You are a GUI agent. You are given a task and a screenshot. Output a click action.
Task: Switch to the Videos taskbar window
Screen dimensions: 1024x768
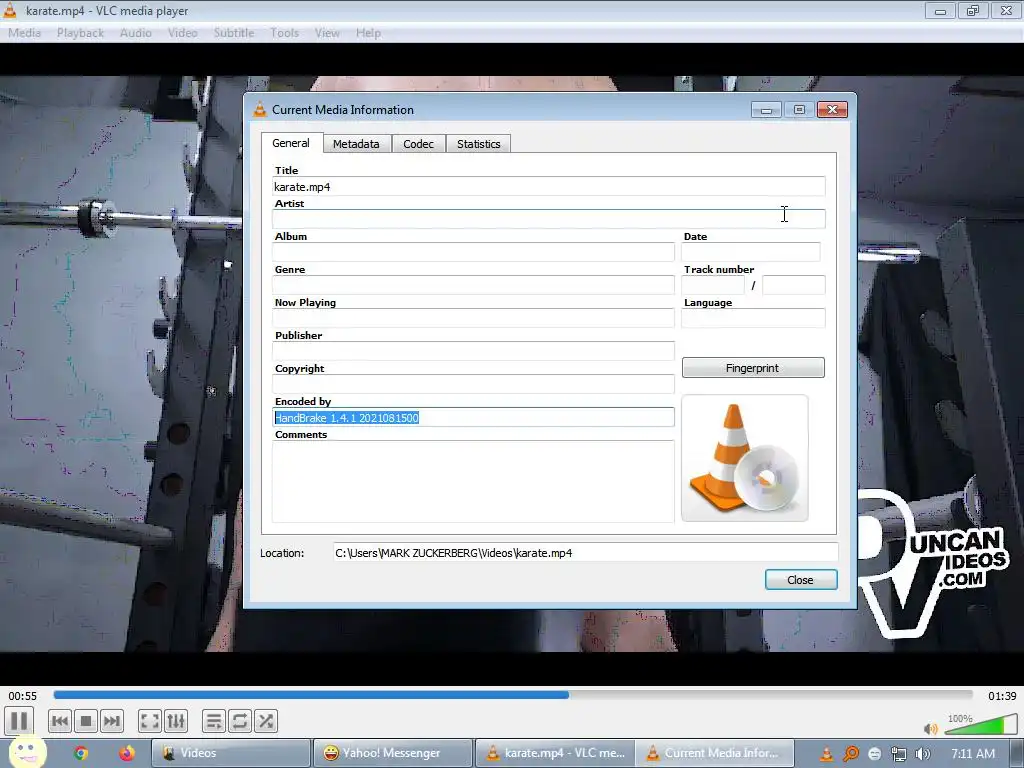tap(231, 753)
